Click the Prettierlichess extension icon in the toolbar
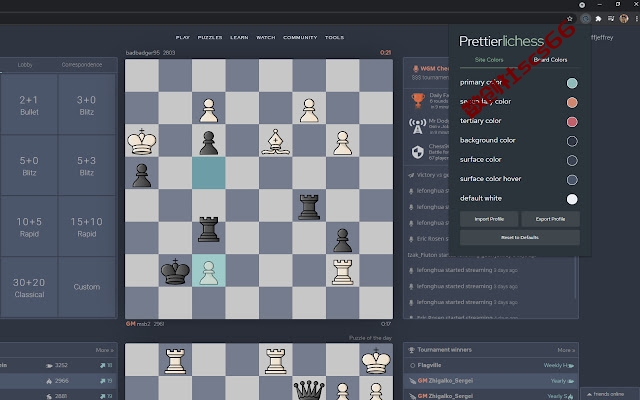This screenshot has width=640, height=400. coord(586,18)
